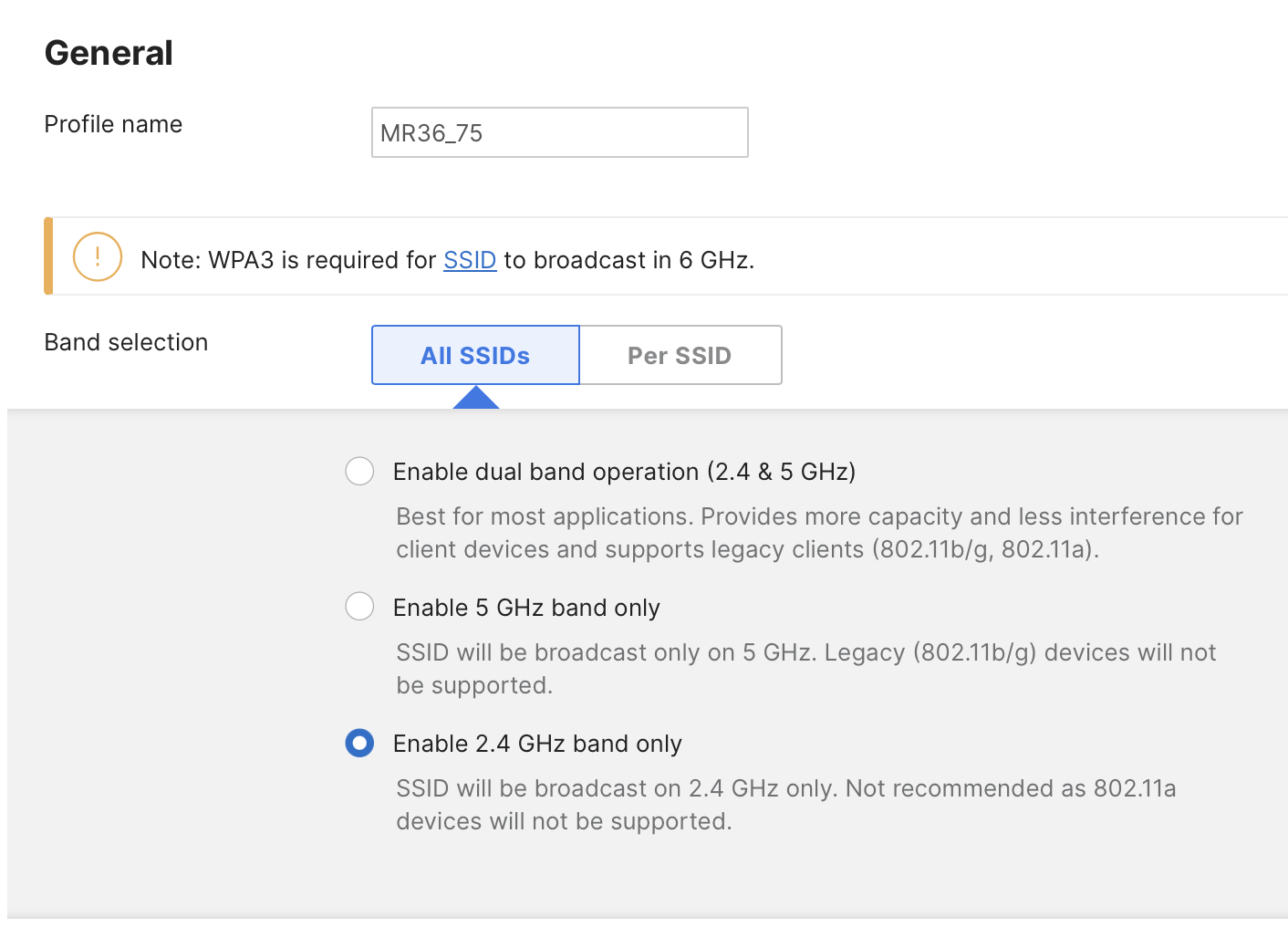Screen dimensions: 1288x927
Task: Click inside the Profile name text field
Action: click(558, 132)
